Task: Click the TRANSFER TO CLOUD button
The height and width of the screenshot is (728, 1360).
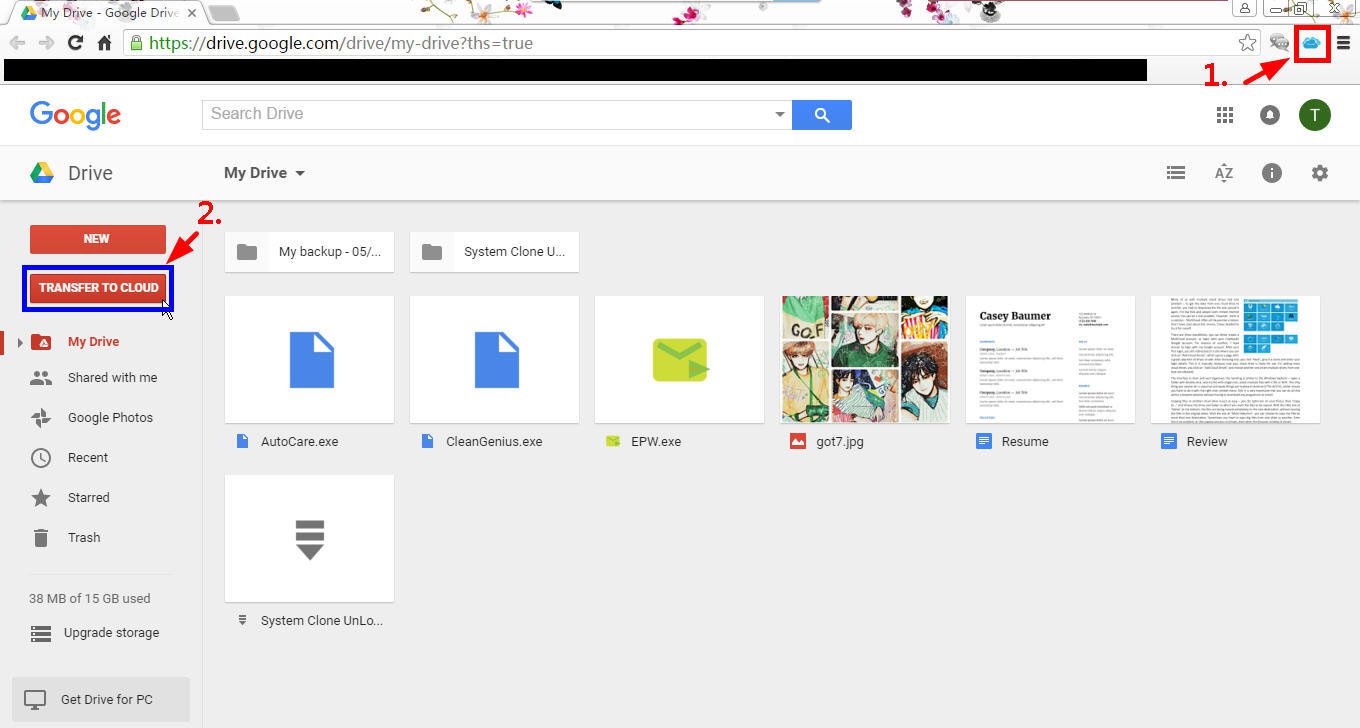Action: pyautogui.click(x=98, y=288)
